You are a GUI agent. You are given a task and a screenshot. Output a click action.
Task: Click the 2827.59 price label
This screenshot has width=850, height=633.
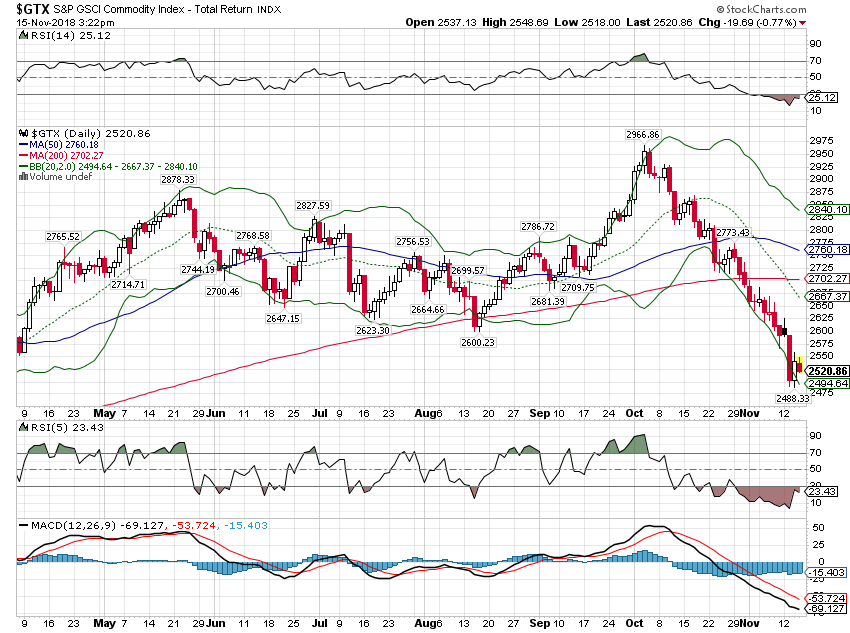click(x=313, y=205)
